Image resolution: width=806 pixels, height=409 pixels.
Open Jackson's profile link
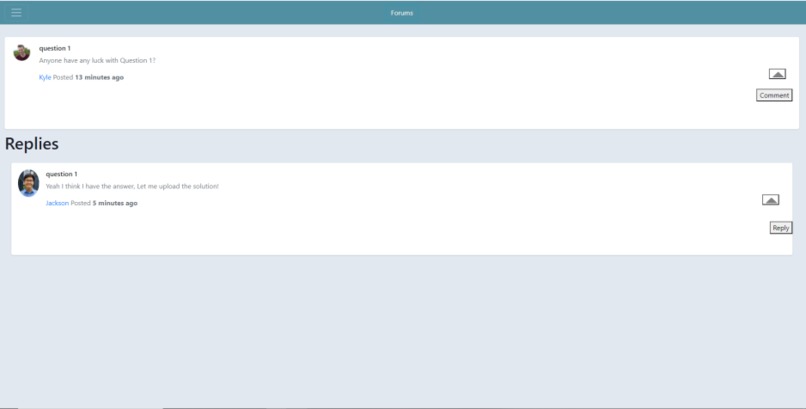pos(57,203)
